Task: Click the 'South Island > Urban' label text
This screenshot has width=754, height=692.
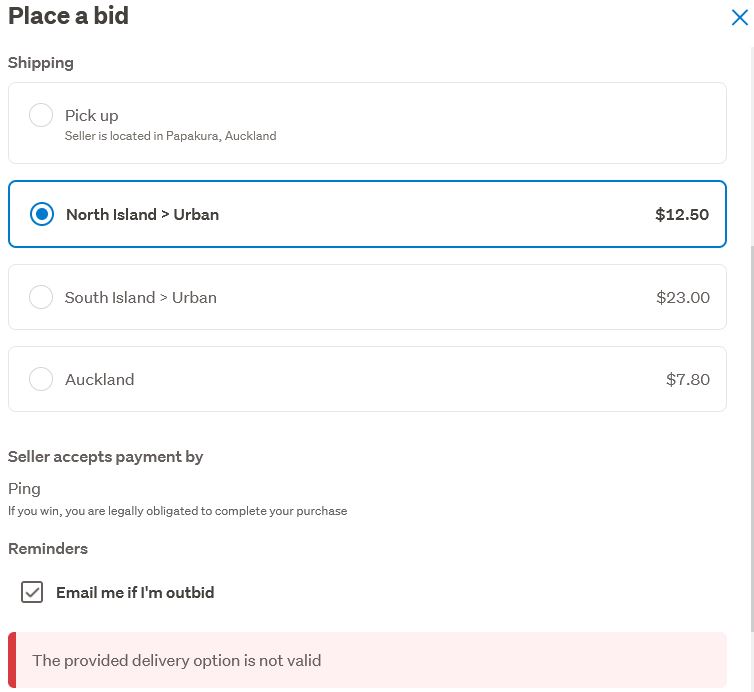Action: coord(141,297)
